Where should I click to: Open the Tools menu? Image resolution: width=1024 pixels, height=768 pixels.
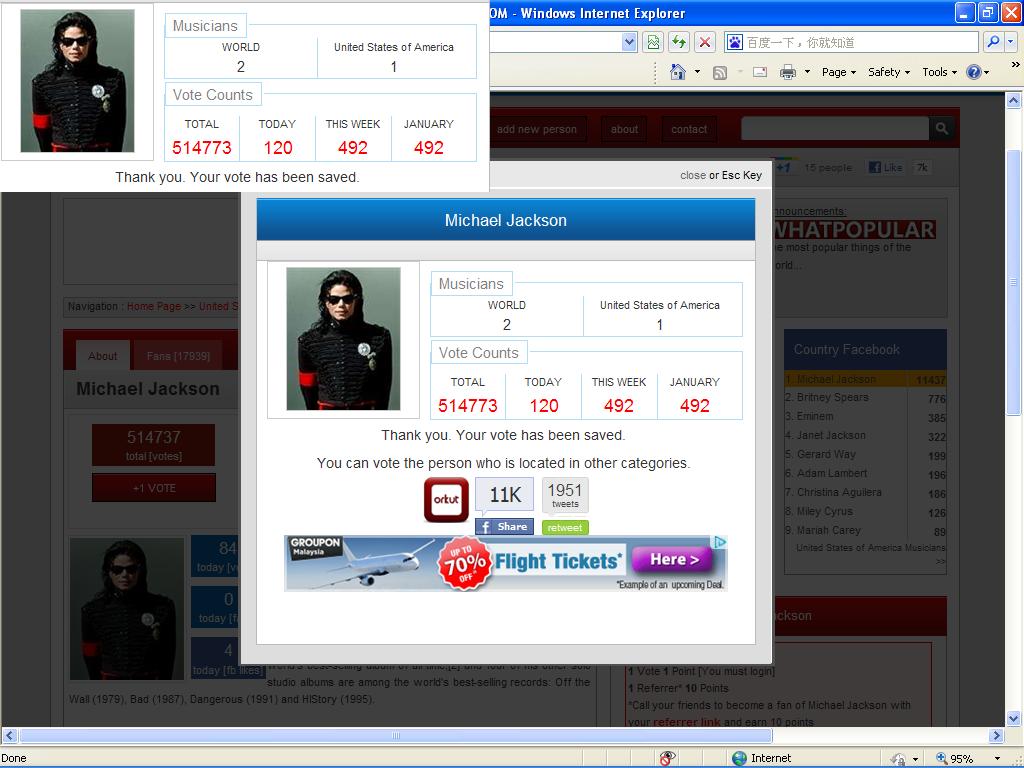(x=939, y=72)
